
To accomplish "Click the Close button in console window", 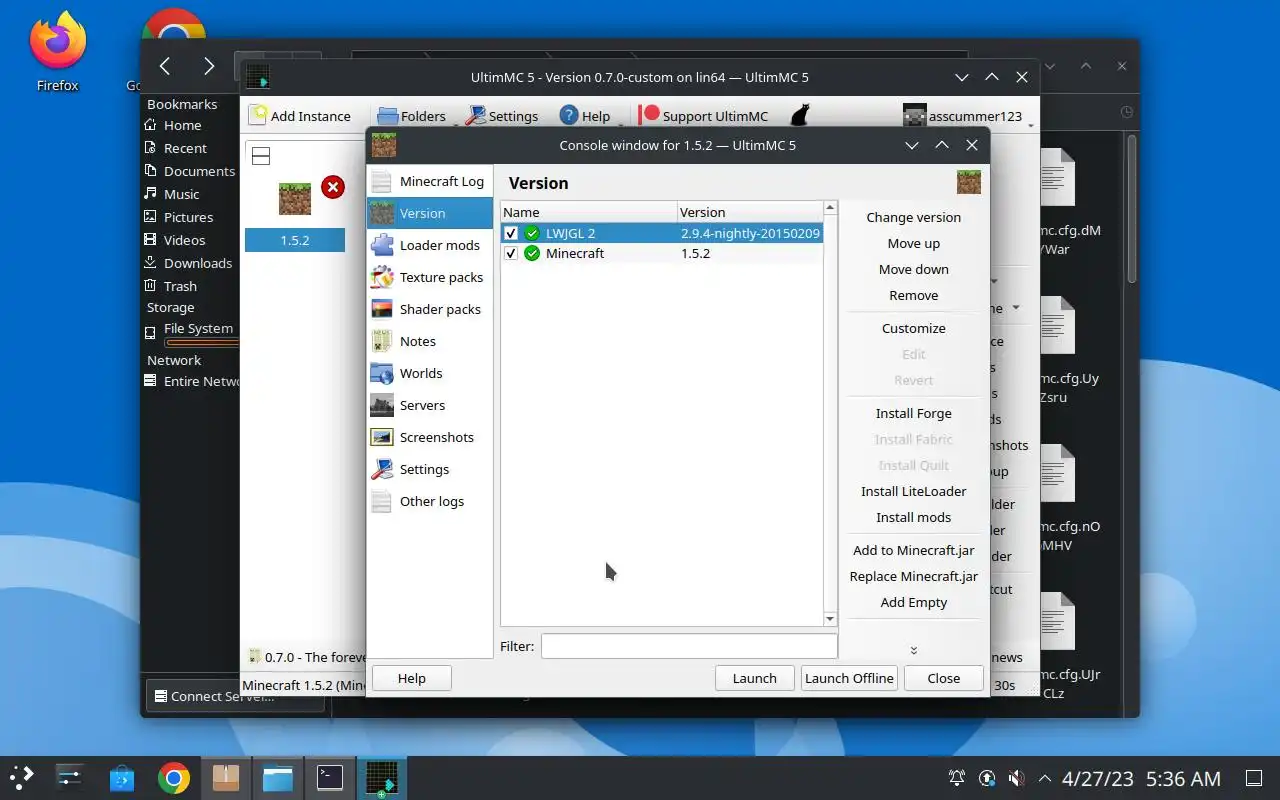I will point(943,678).
